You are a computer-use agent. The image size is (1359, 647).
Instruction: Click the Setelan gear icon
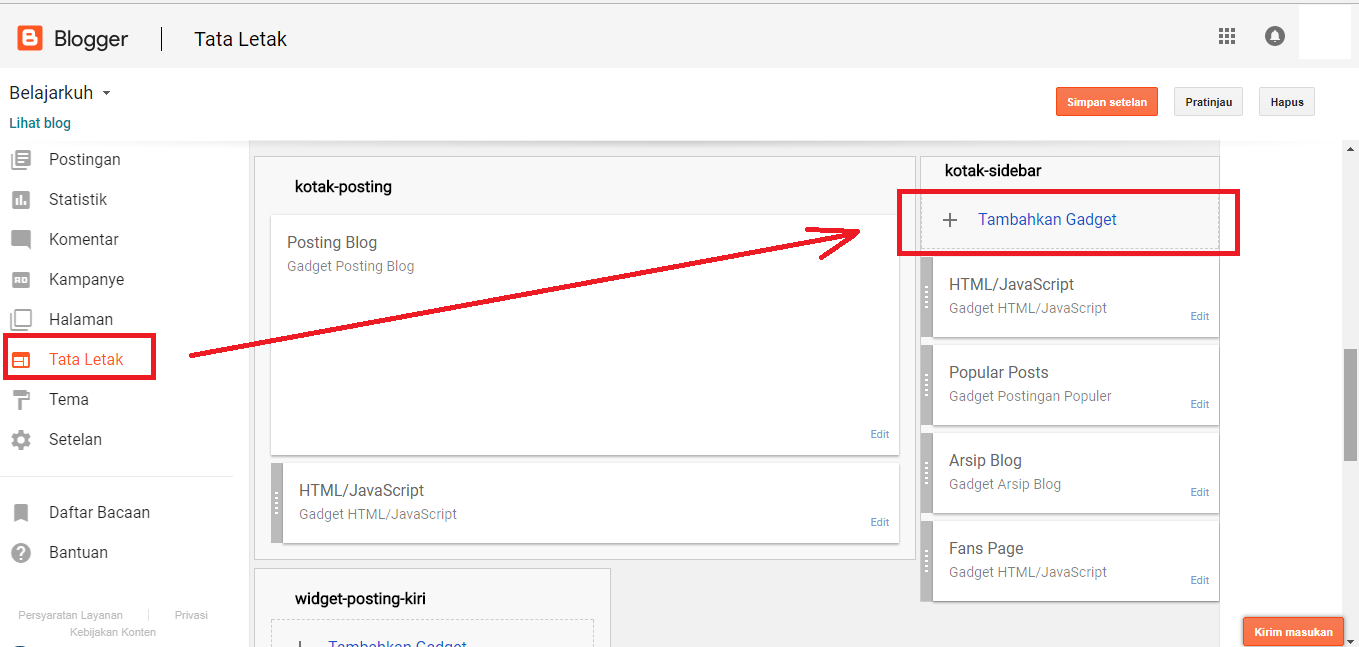(x=21, y=440)
